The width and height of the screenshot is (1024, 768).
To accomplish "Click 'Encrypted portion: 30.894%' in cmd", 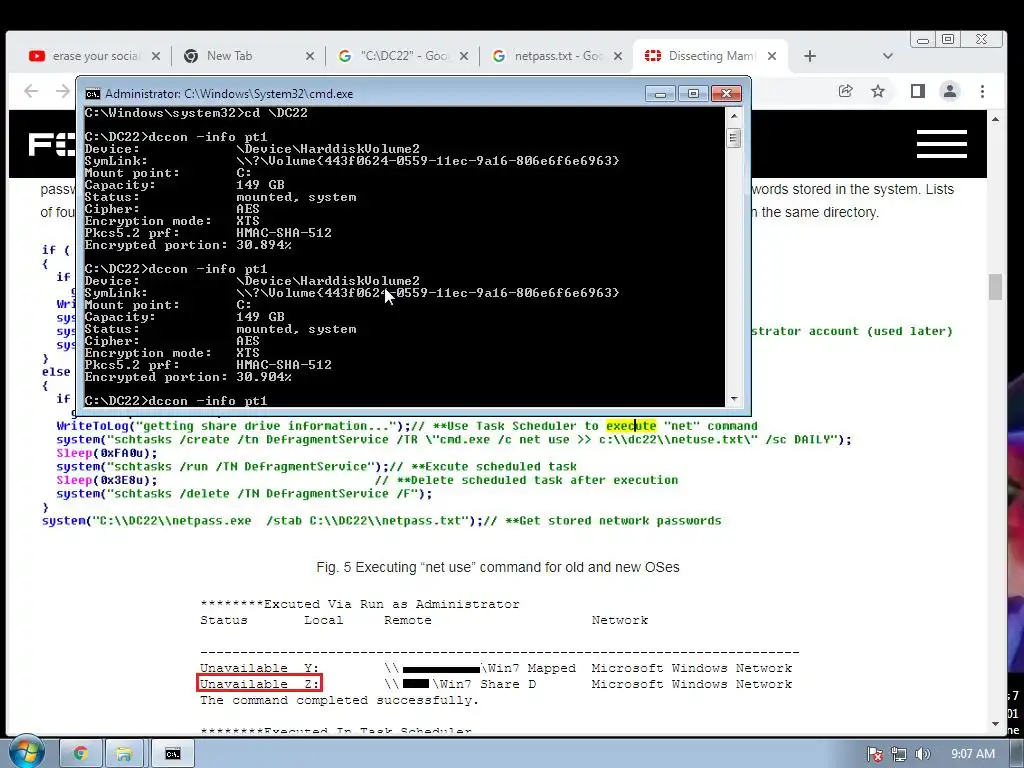I will click(x=188, y=245).
